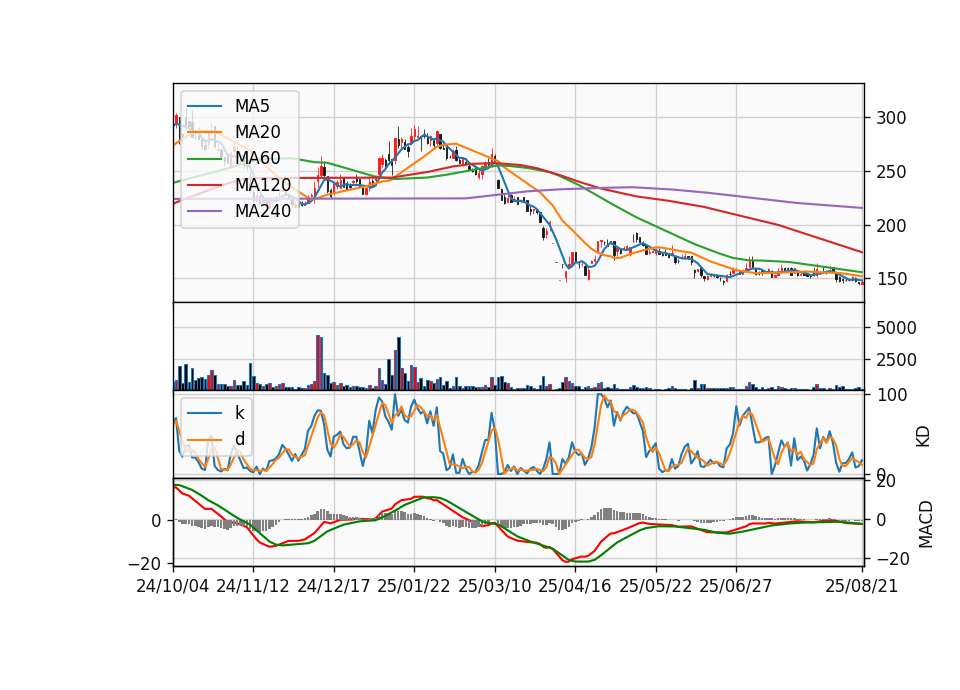This screenshot has height=690, width=960.
Task: Click the k legend entry in KD panel
Action: [x=239, y=413]
